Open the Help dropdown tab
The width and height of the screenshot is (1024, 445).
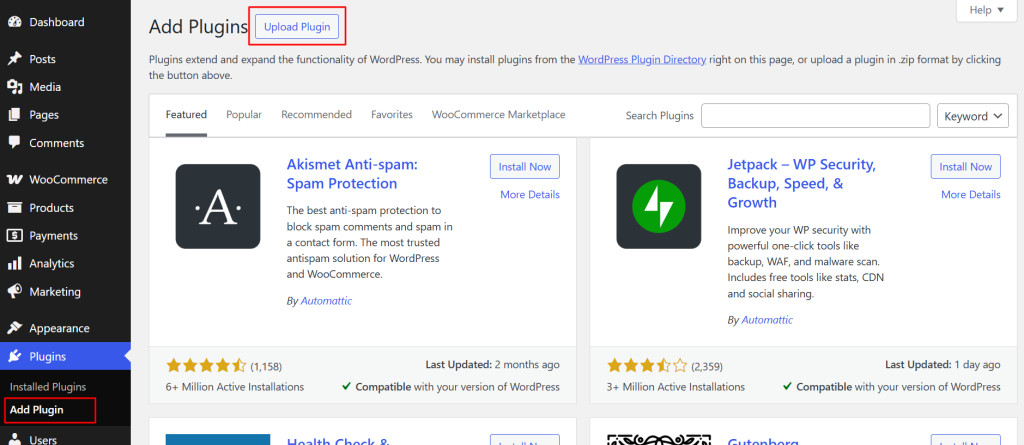tap(987, 10)
